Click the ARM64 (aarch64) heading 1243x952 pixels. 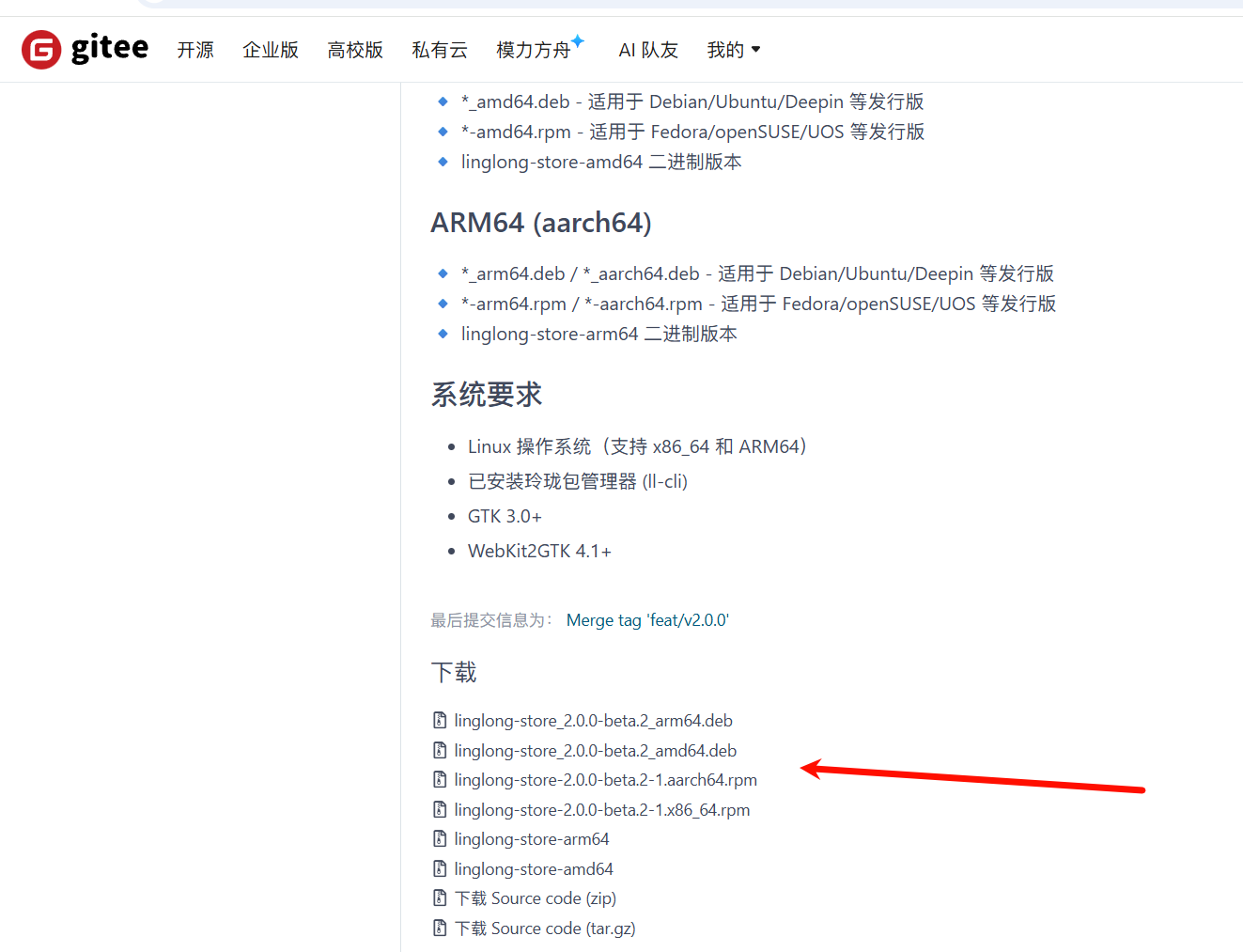tap(541, 223)
